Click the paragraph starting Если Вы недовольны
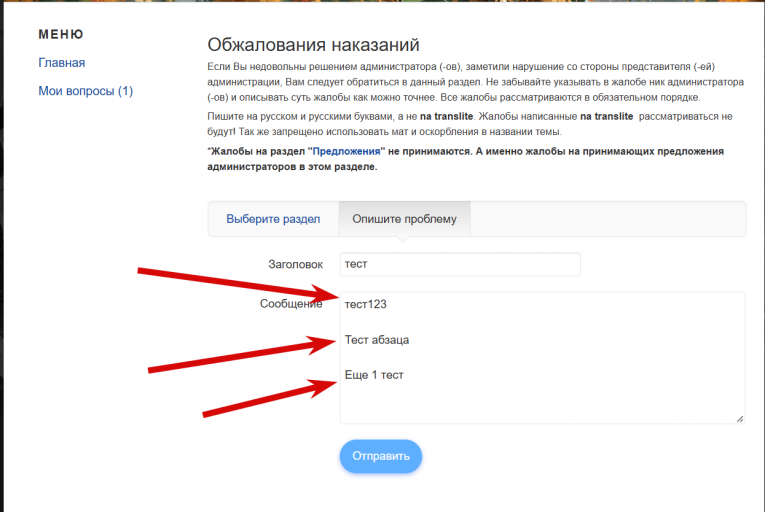Viewport: 765px width, 512px height. [x=476, y=82]
